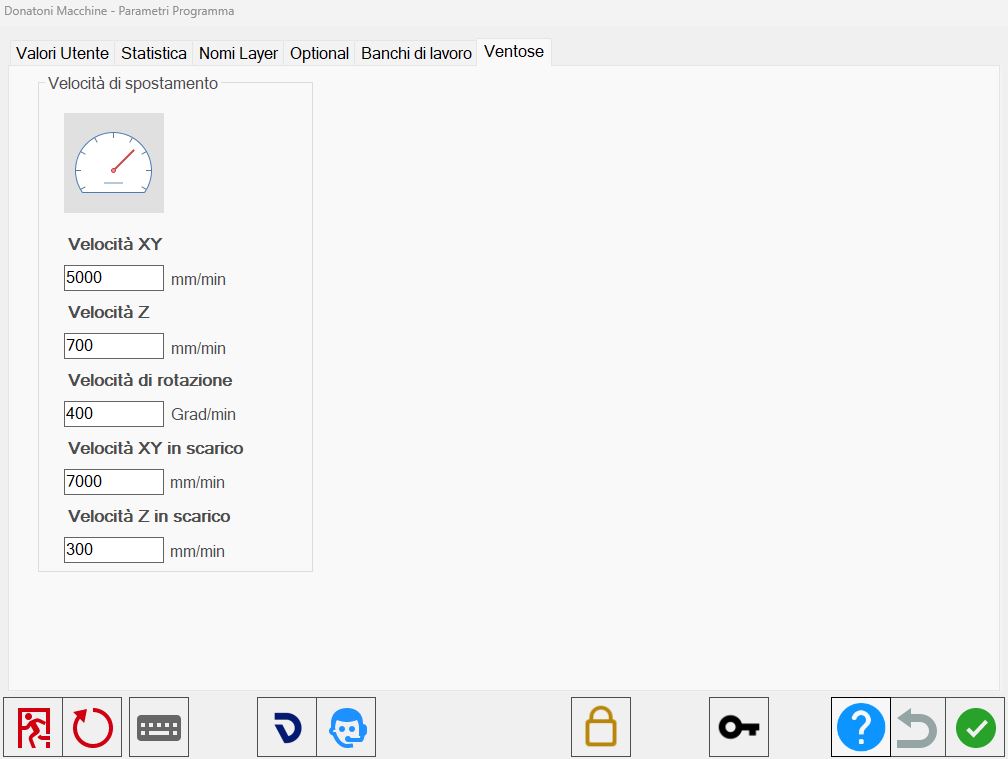
Task: Click the red exit door icon
Action: coord(33,727)
